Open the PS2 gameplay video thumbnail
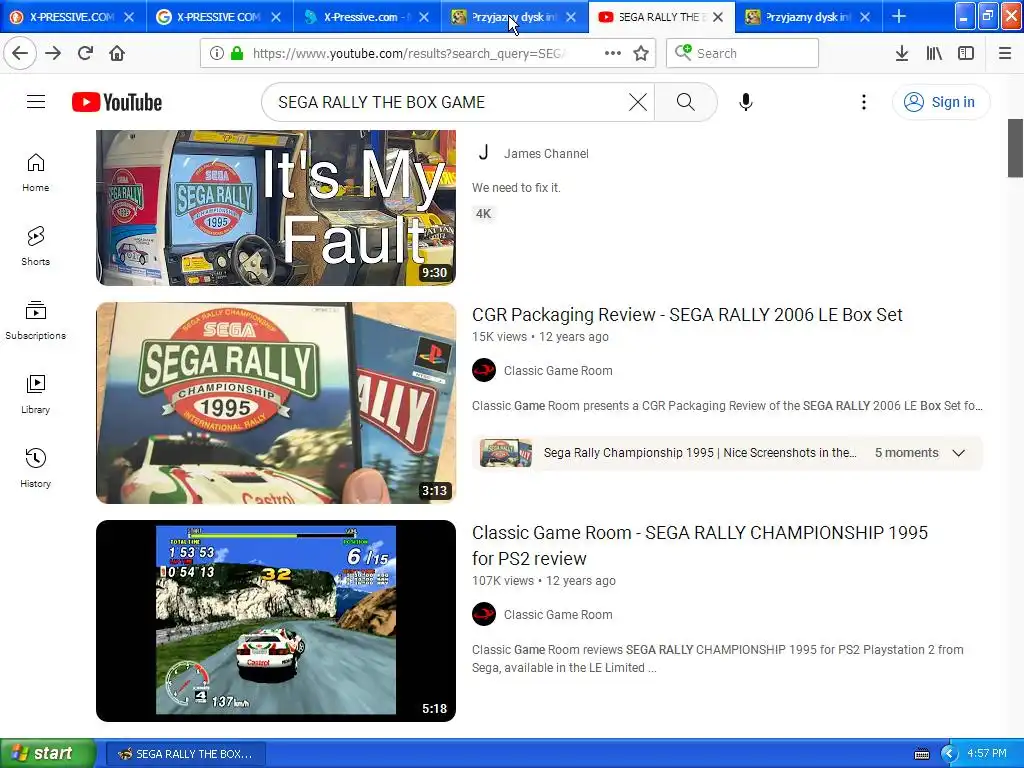1024x768 pixels. [x=276, y=621]
